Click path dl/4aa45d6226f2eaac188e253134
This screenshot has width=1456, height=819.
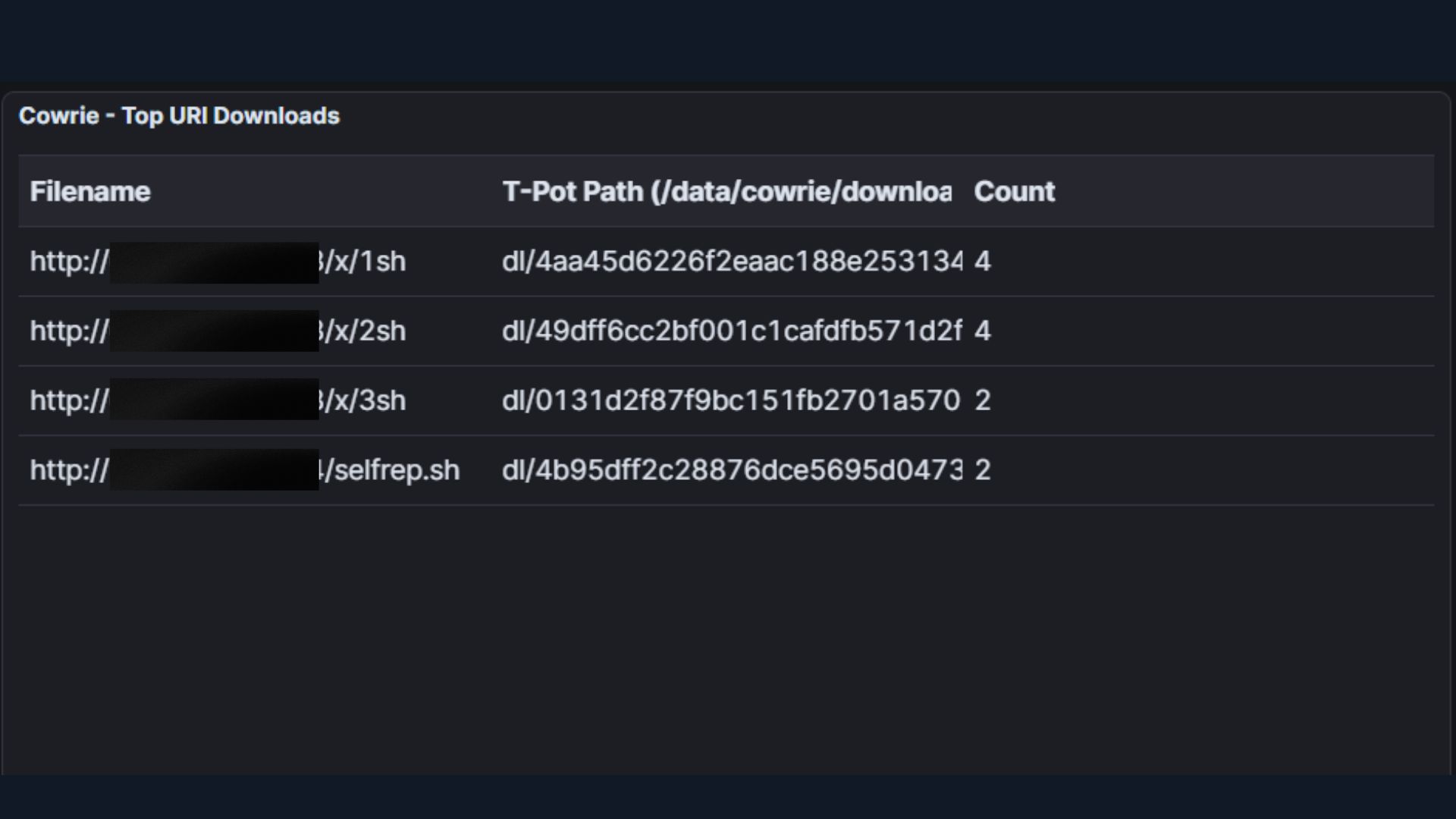tap(731, 262)
